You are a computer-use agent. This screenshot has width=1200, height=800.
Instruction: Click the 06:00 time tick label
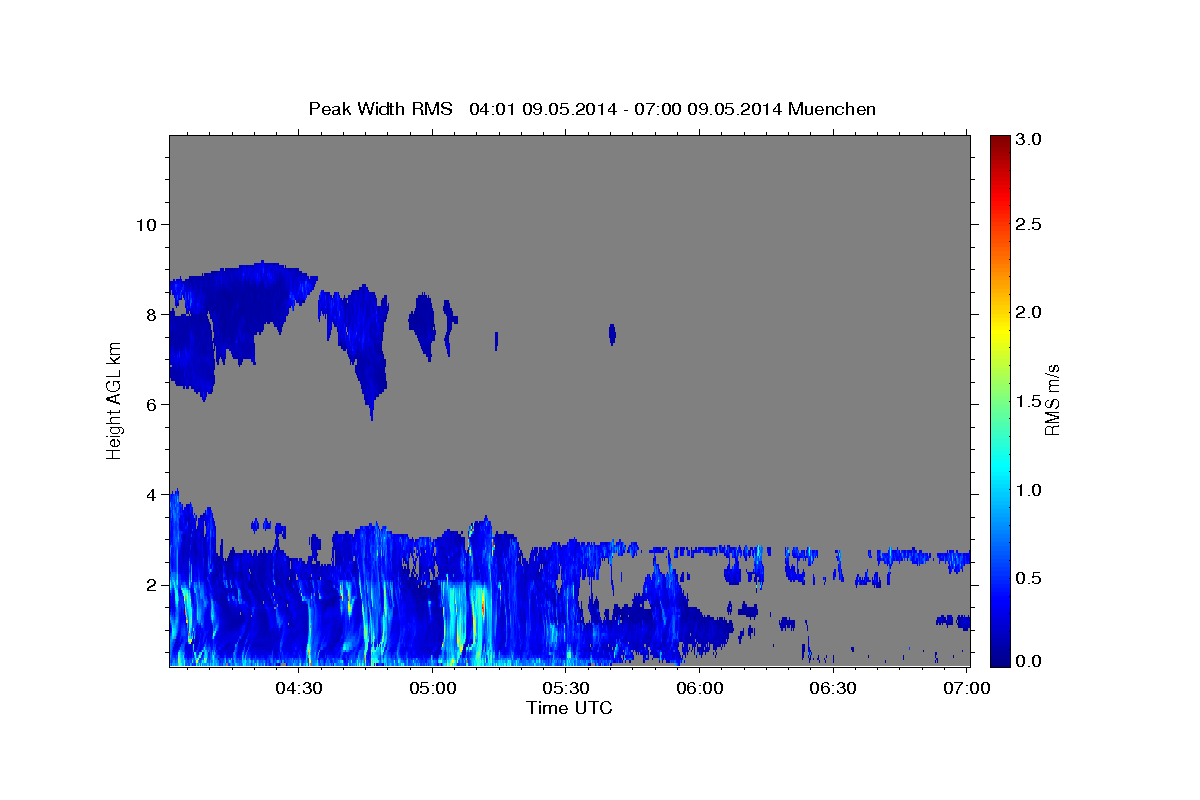699,688
